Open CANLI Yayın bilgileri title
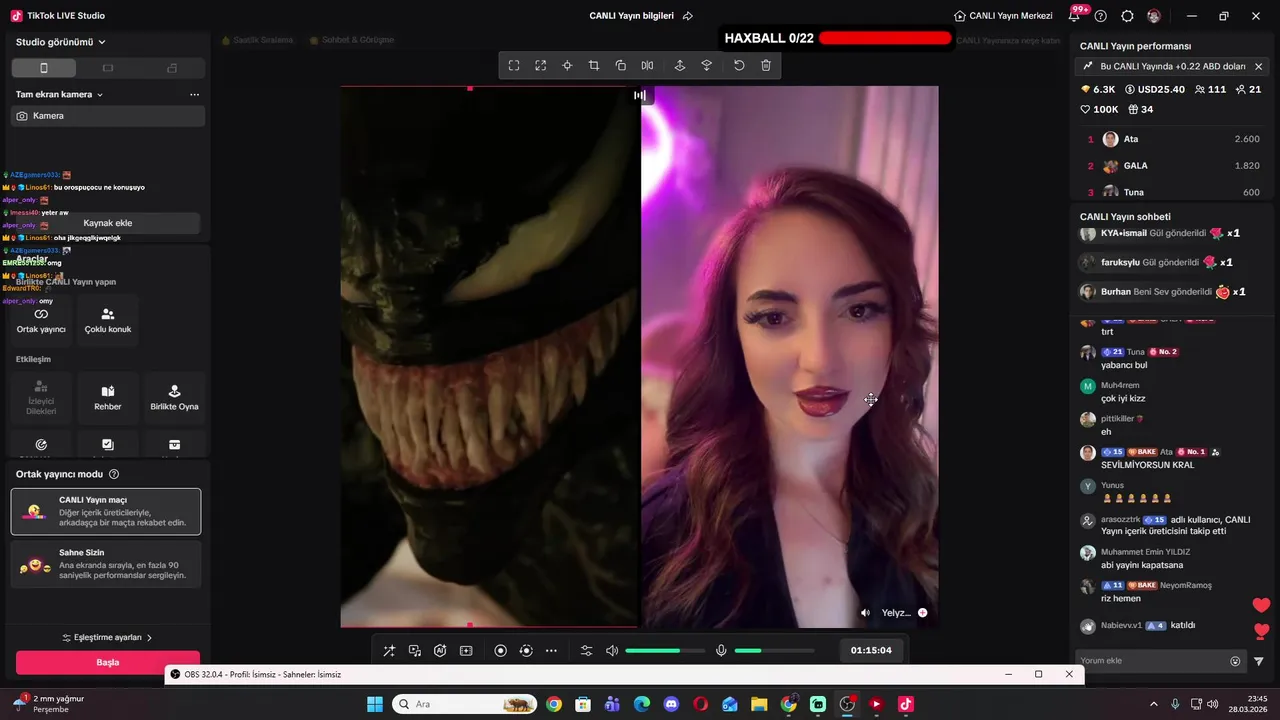This screenshot has height=720, width=1280. coord(631,16)
